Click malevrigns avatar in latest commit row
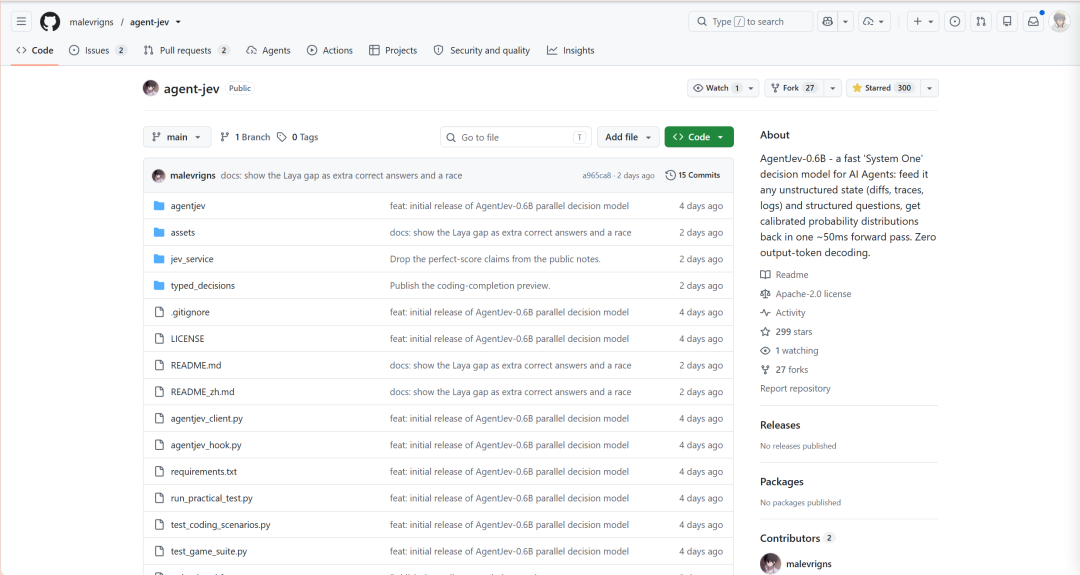The height and width of the screenshot is (575, 1080). 158,176
